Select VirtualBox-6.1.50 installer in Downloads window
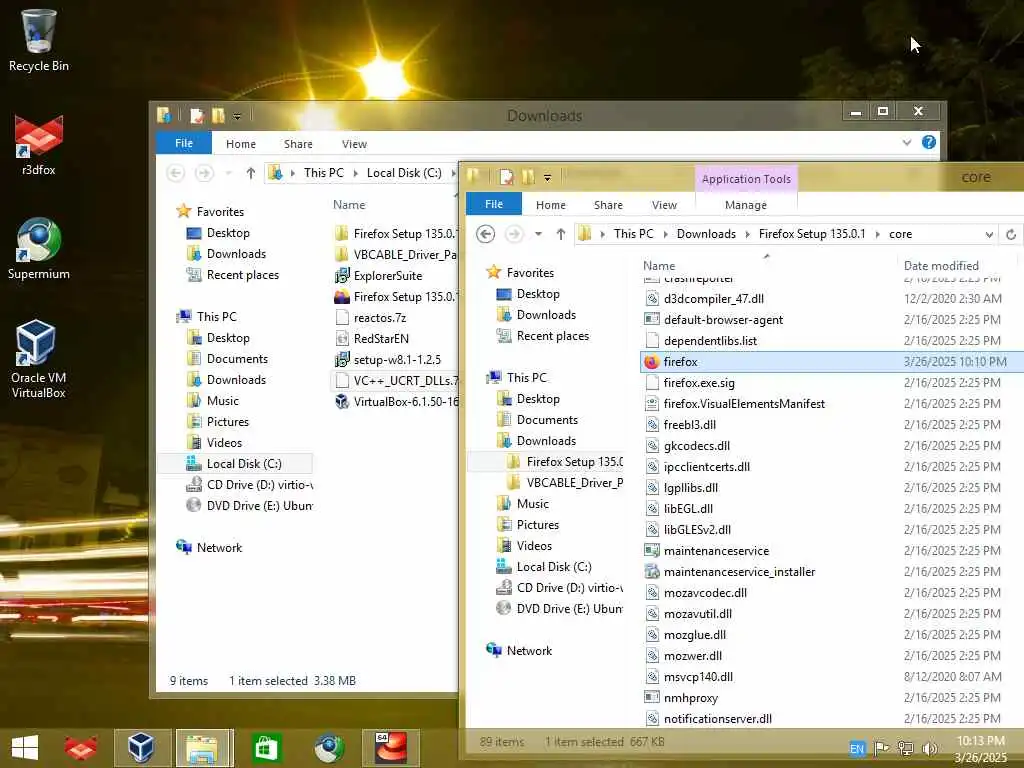 coord(396,402)
